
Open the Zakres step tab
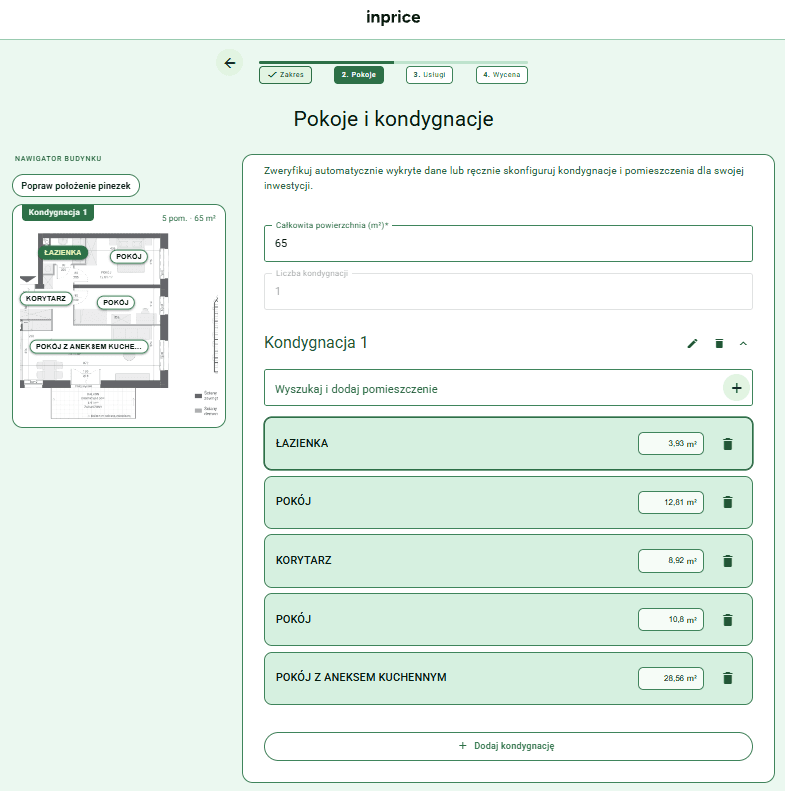pos(286,75)
